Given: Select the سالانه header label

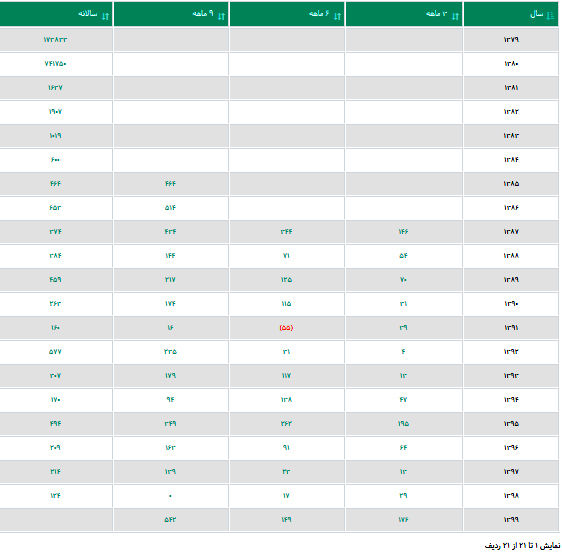Looking at the screenshot, I should pyautogui.click(x=87, y=14).
